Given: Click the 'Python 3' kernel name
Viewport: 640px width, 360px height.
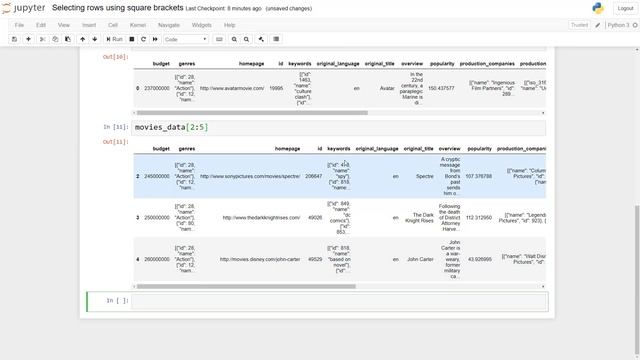Looking at the screenshot, I should click(x=618, y=25).
